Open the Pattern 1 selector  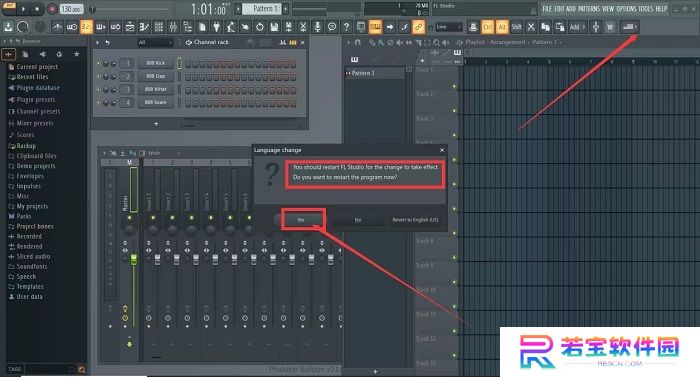click(x=262, y=8)
